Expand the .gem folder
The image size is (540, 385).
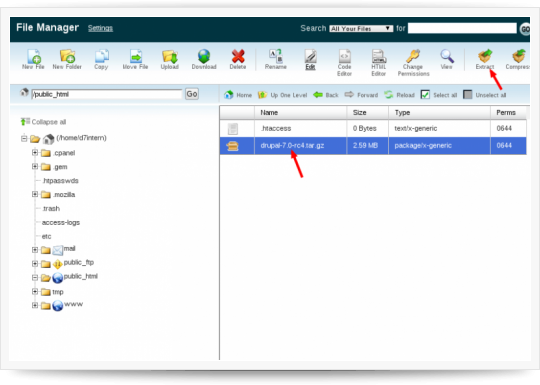tap(35, 167)
